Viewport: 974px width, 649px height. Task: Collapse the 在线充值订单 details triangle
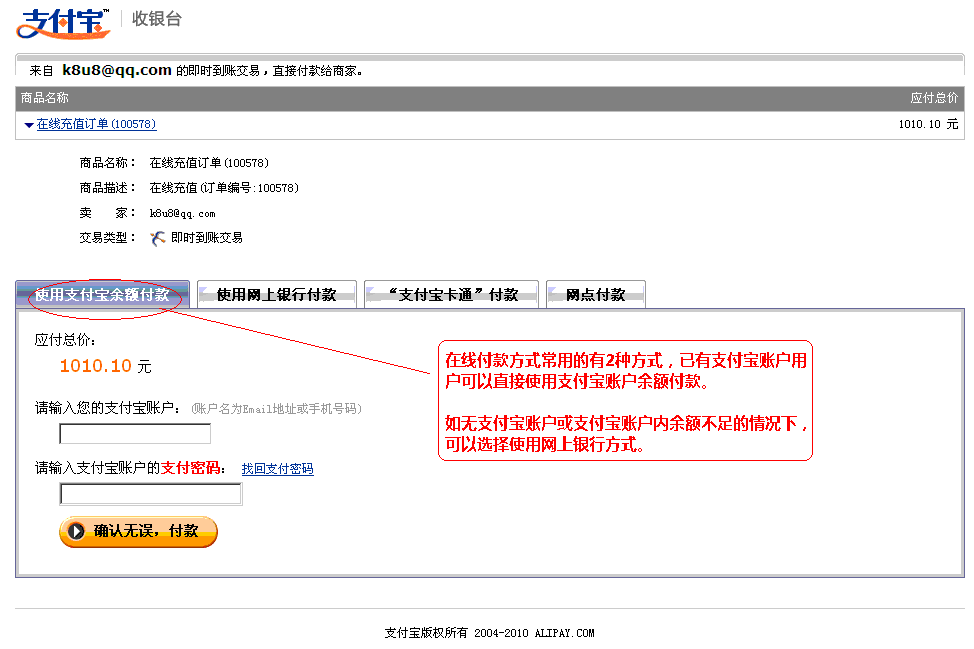pyautogui.click(x=29, y=125)
